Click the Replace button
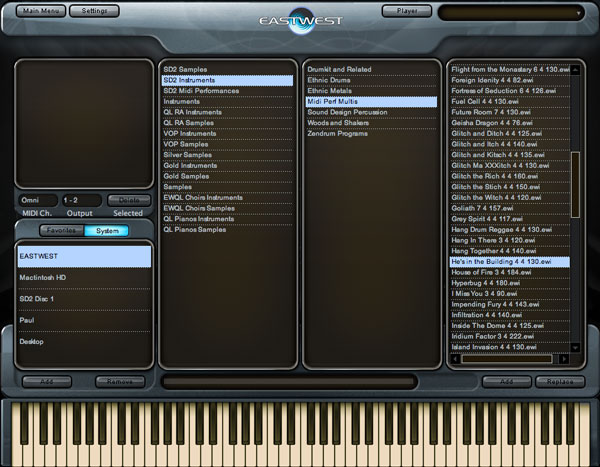The height and width of the screenshot is (467, 600). 560,382
